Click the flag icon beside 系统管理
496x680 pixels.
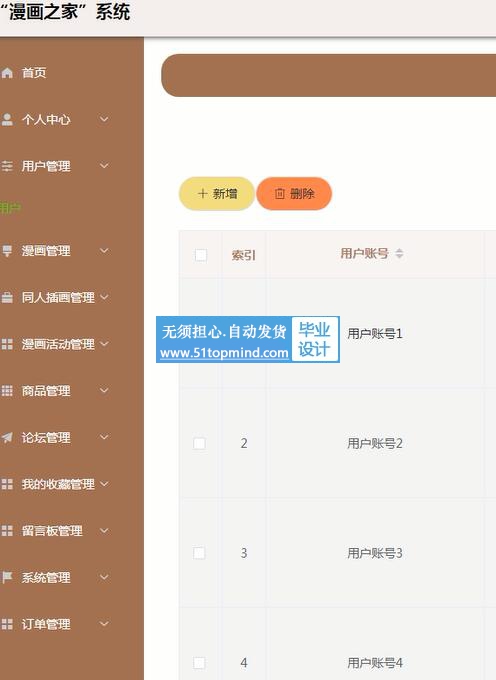pos(7,577)
